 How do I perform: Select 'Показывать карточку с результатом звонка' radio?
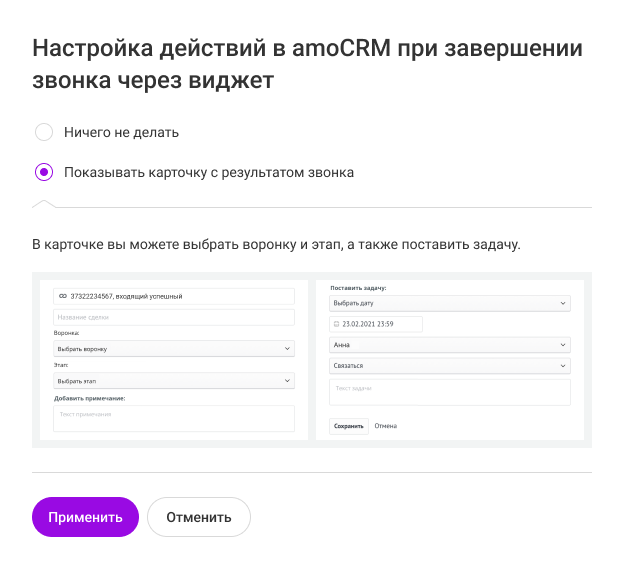[x=44, y=172]
